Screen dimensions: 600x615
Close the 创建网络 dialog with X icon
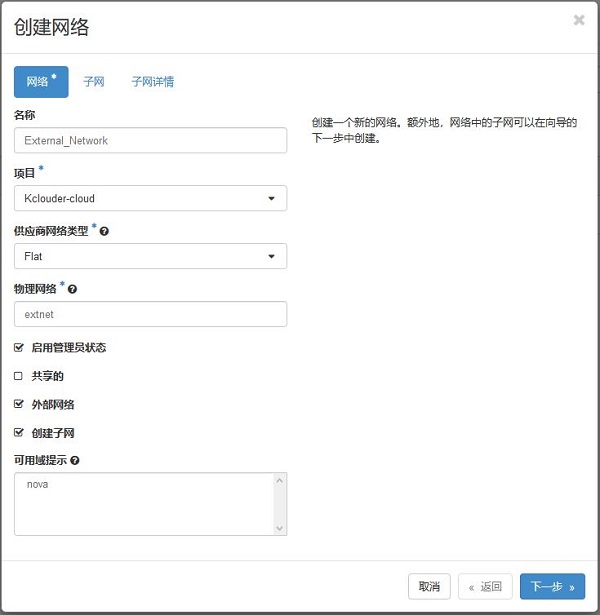(x=578, y=20)
